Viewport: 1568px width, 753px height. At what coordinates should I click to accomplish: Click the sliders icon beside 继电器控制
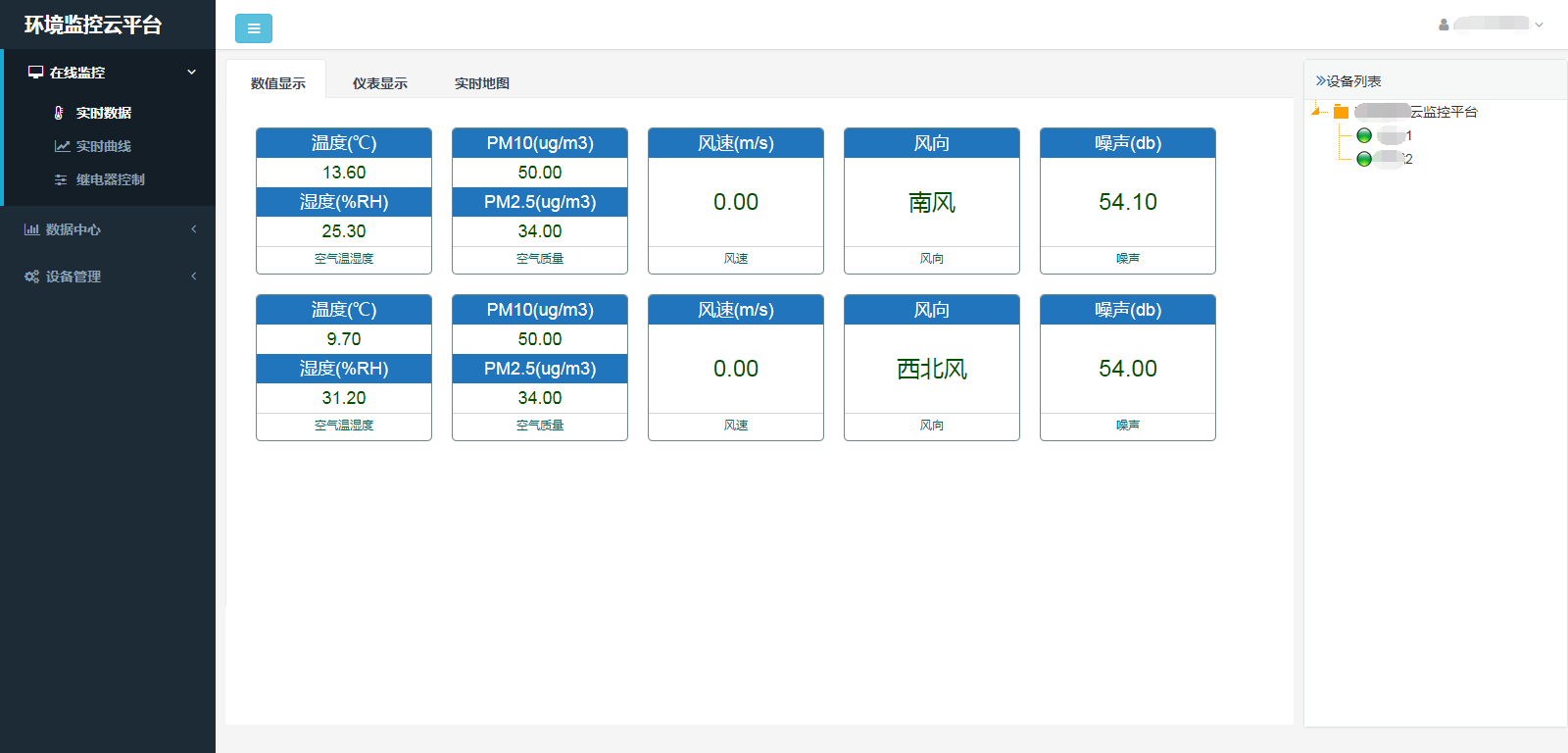click(x=61, y=179)
